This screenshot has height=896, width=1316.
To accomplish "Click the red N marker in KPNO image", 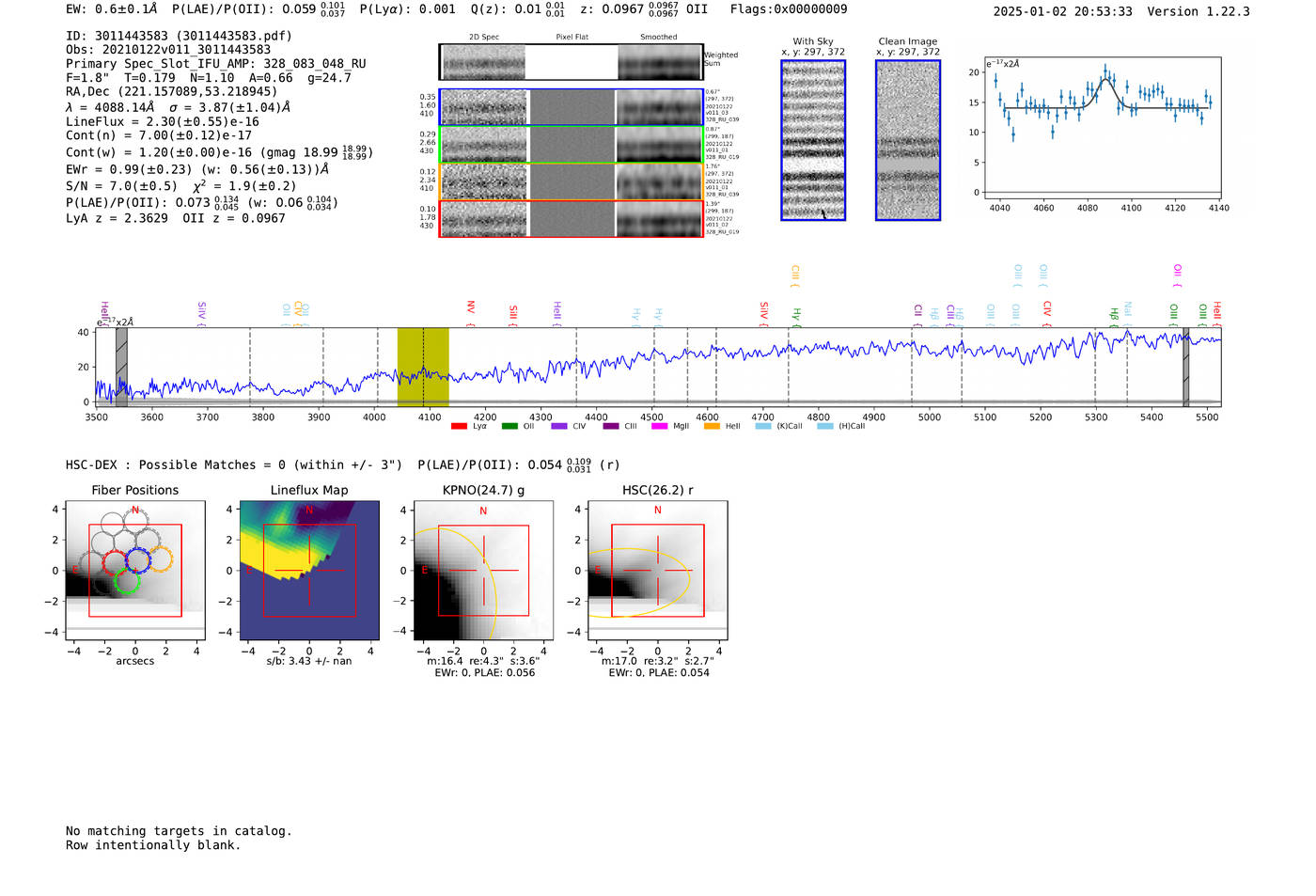I will click(x=483, y=511).
